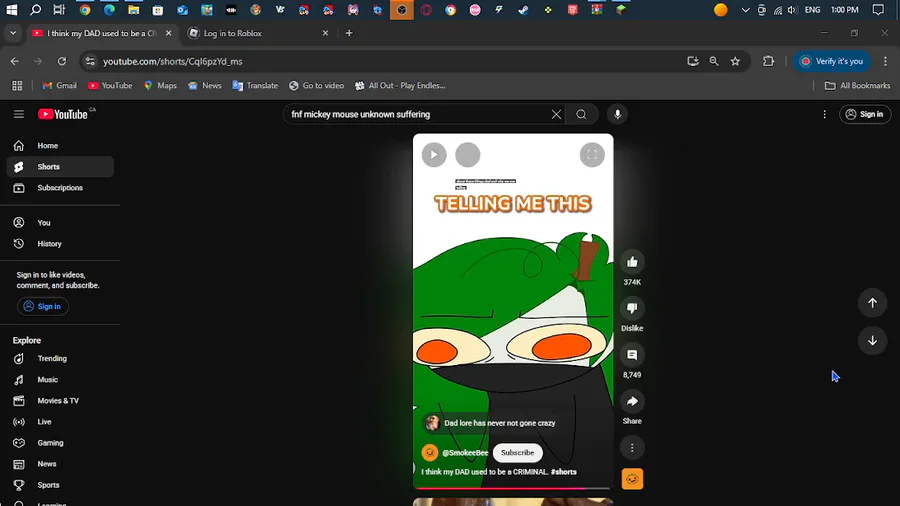Open Home in the YouTube sidebar
900x506 pixels.
60,146
